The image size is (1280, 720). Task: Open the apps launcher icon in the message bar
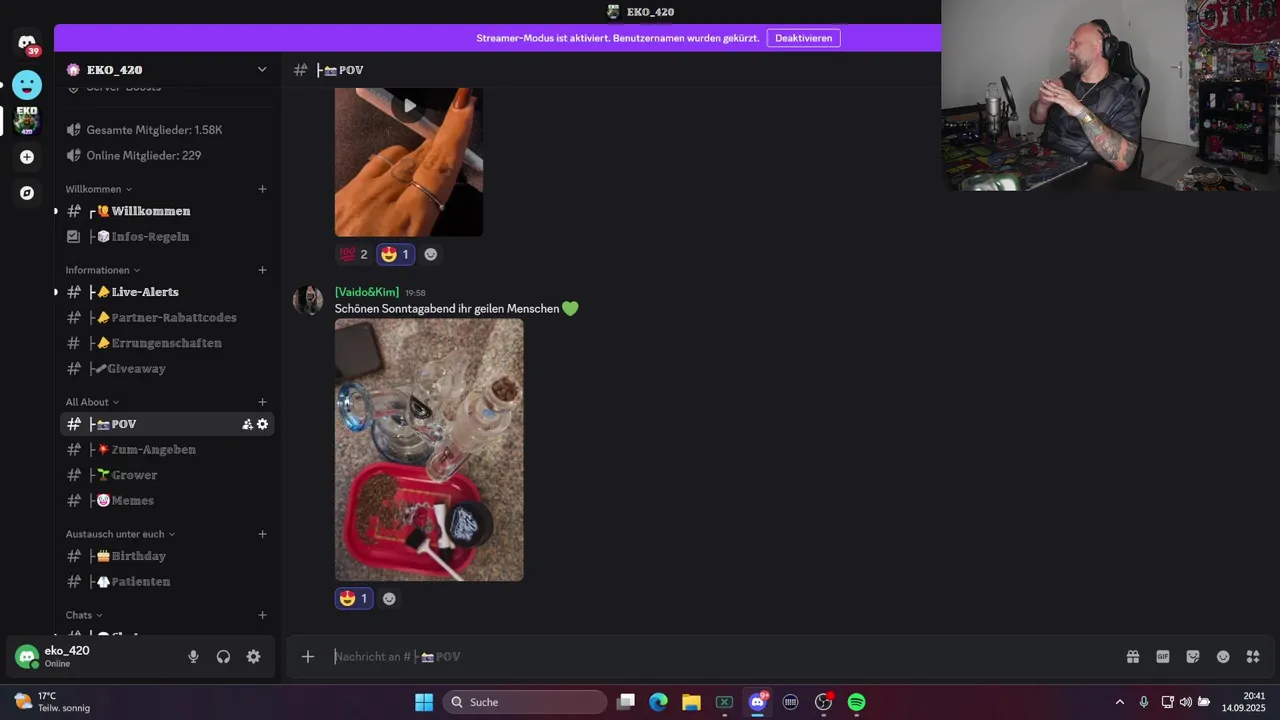click(1253, 657)
